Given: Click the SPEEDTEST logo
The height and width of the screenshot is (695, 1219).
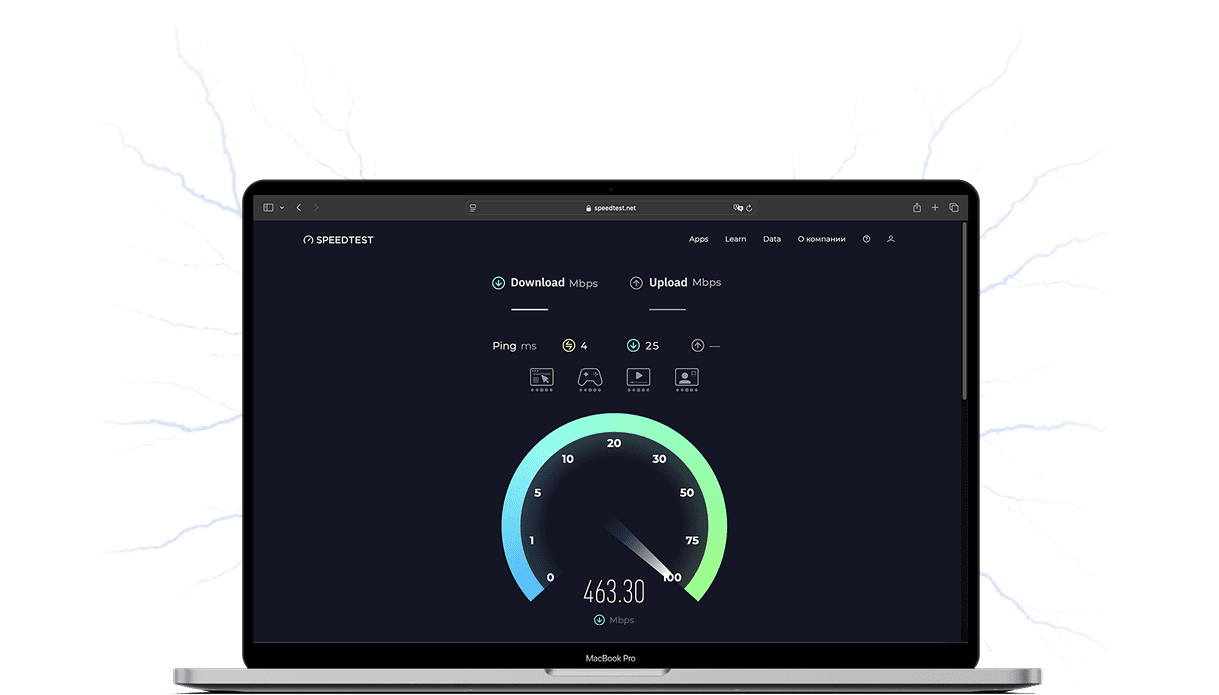Looking at the screenshot, I should tap(338, 240).
